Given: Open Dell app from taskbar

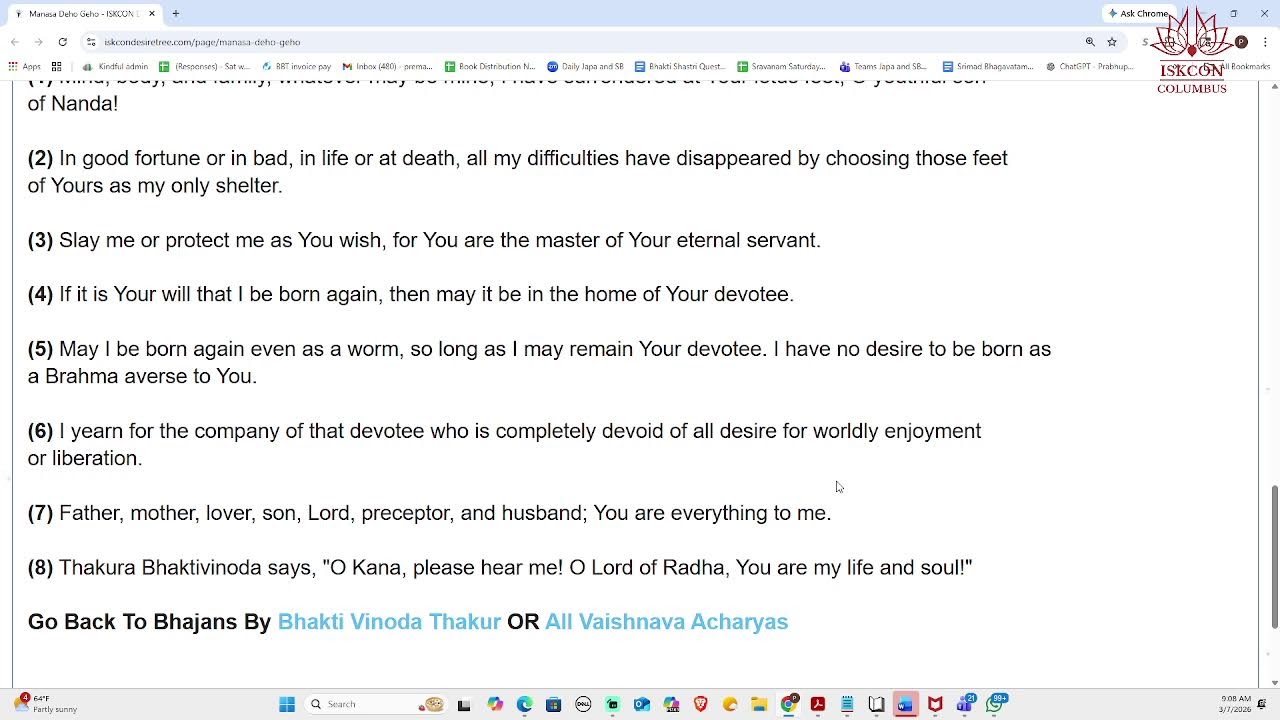Looking at the screenshot, I should (583, 704).
